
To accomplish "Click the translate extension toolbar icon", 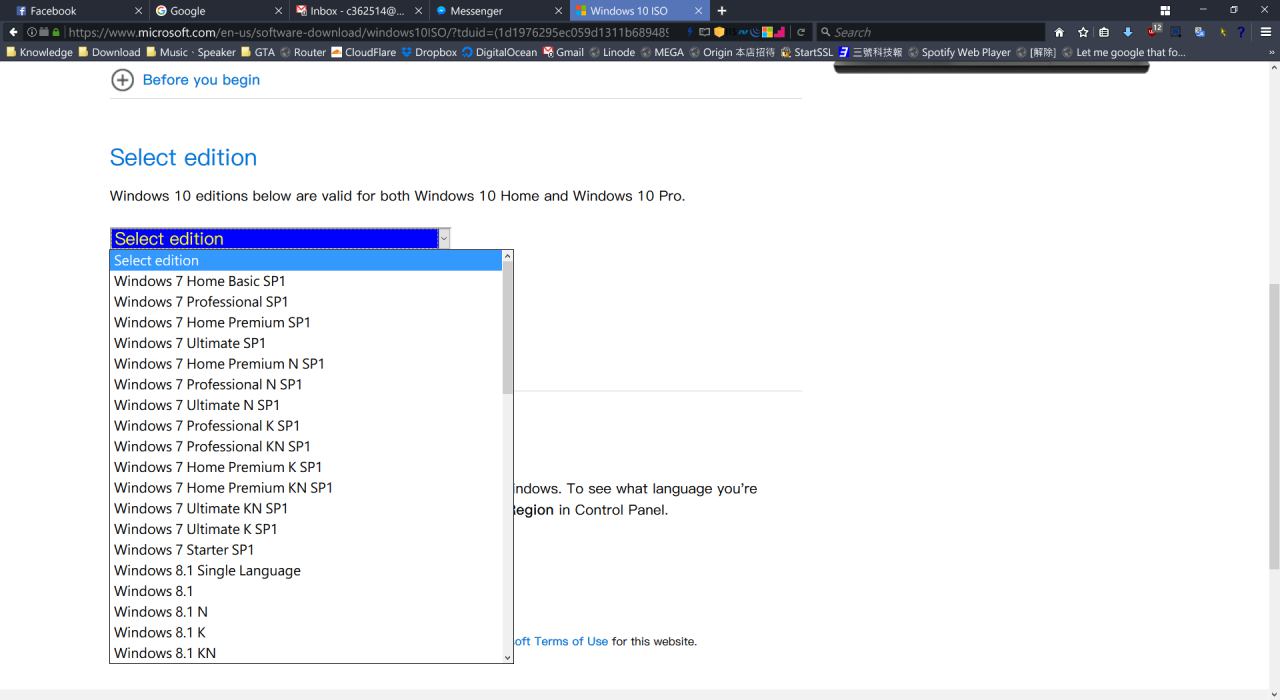I will click(x=1200, y=32).
